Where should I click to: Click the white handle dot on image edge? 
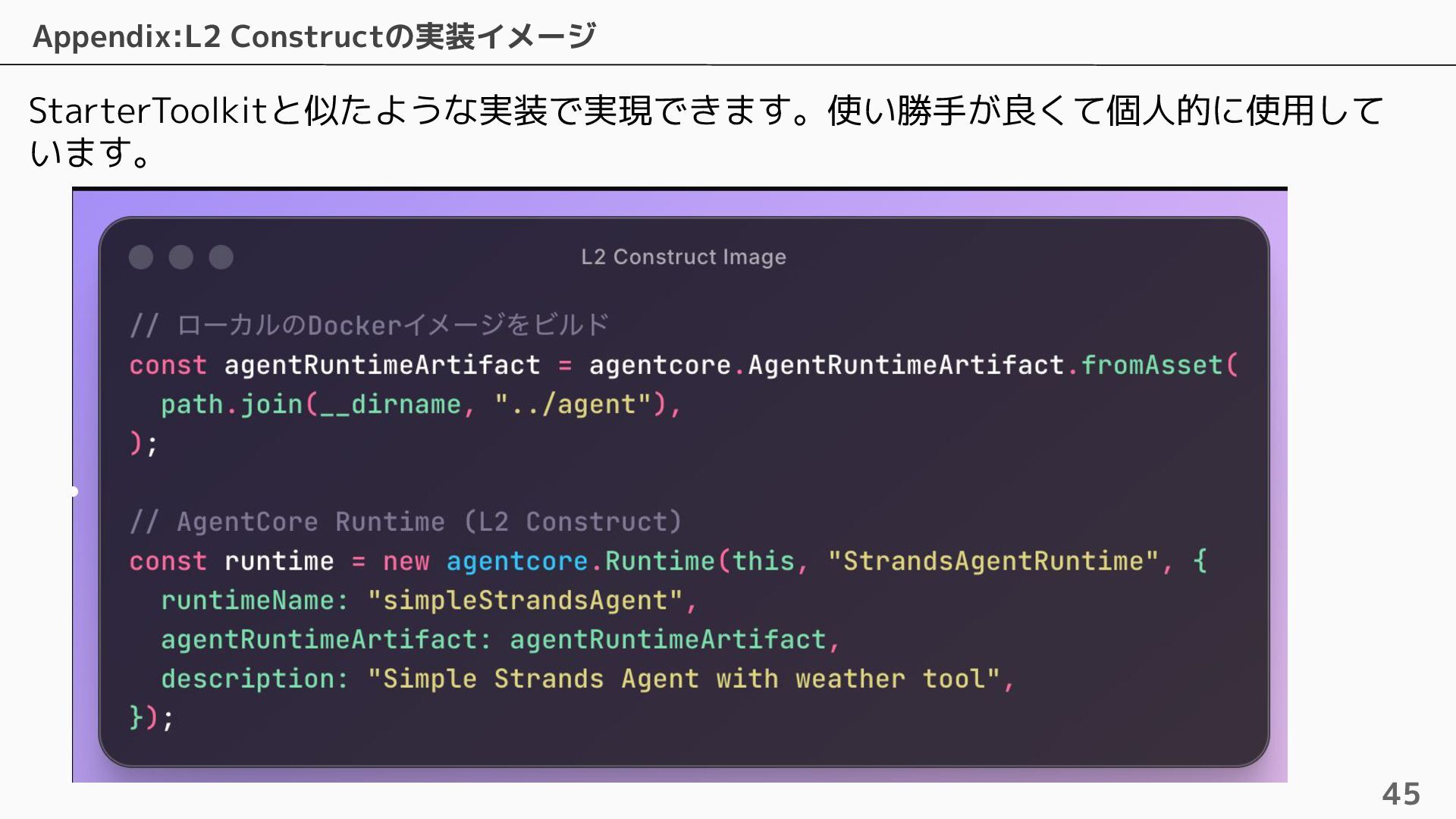[x=74, y=491]
